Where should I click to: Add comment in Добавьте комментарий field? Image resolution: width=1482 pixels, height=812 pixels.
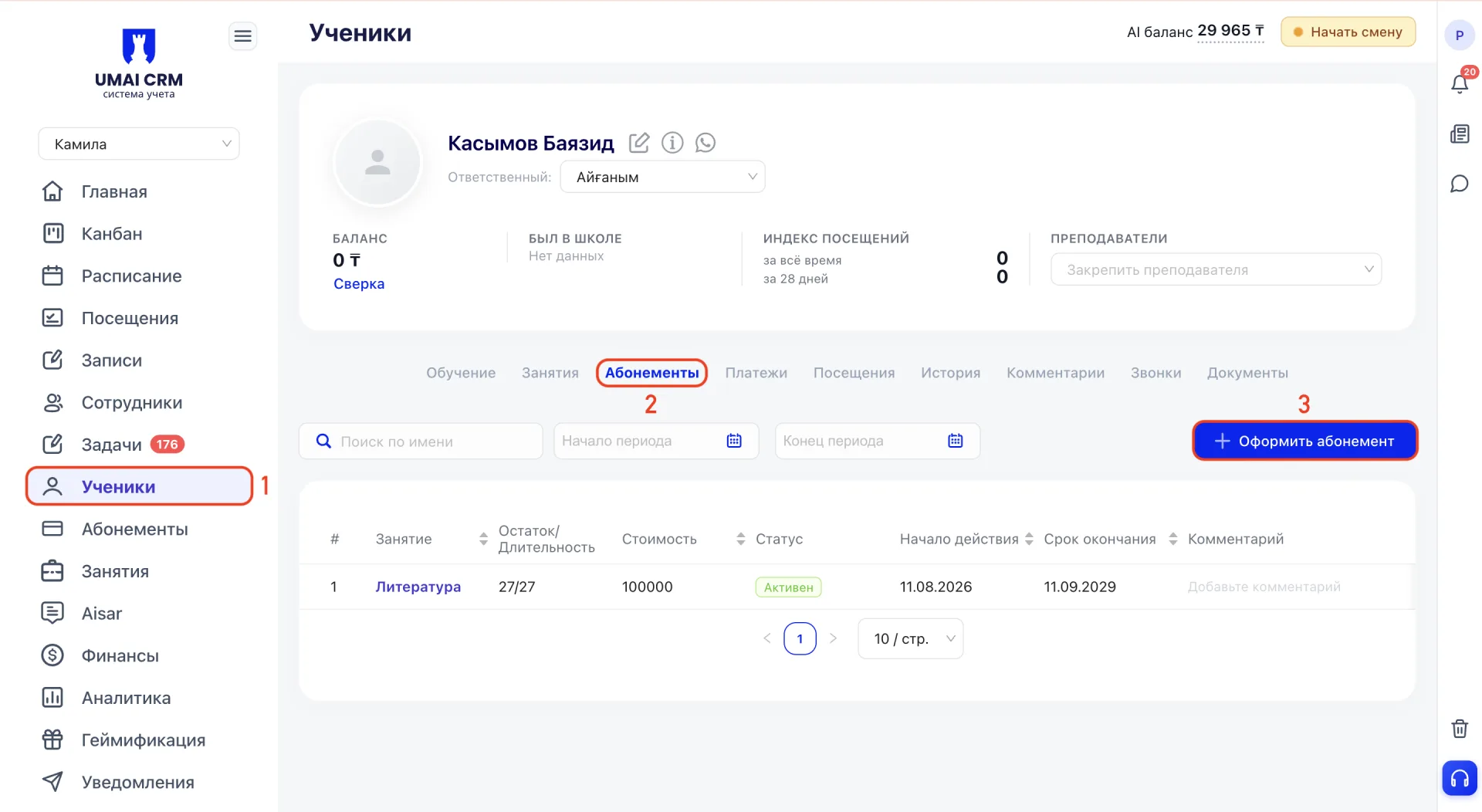tap(1264, 587)
